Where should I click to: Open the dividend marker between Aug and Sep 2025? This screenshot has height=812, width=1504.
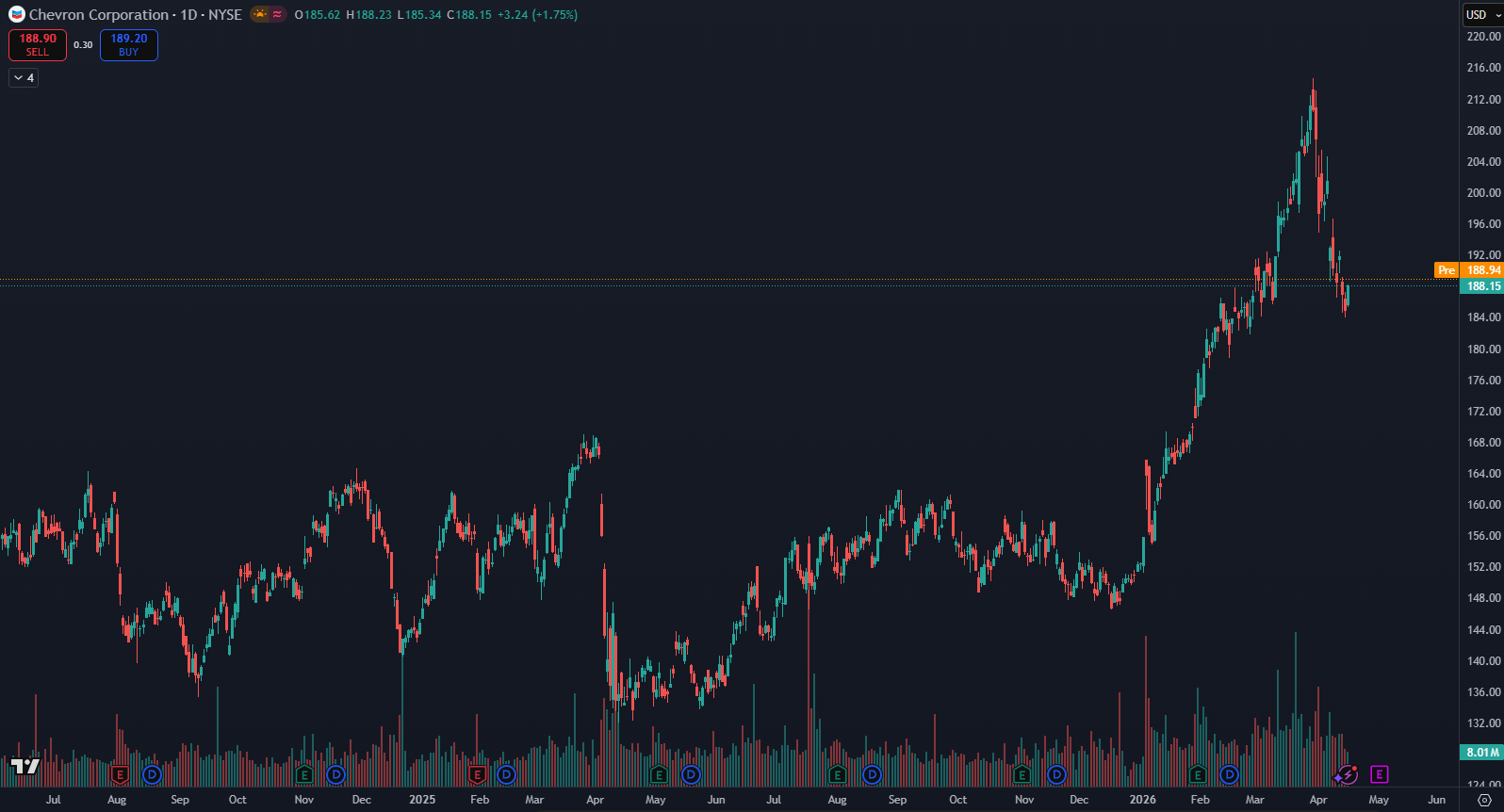872,775
